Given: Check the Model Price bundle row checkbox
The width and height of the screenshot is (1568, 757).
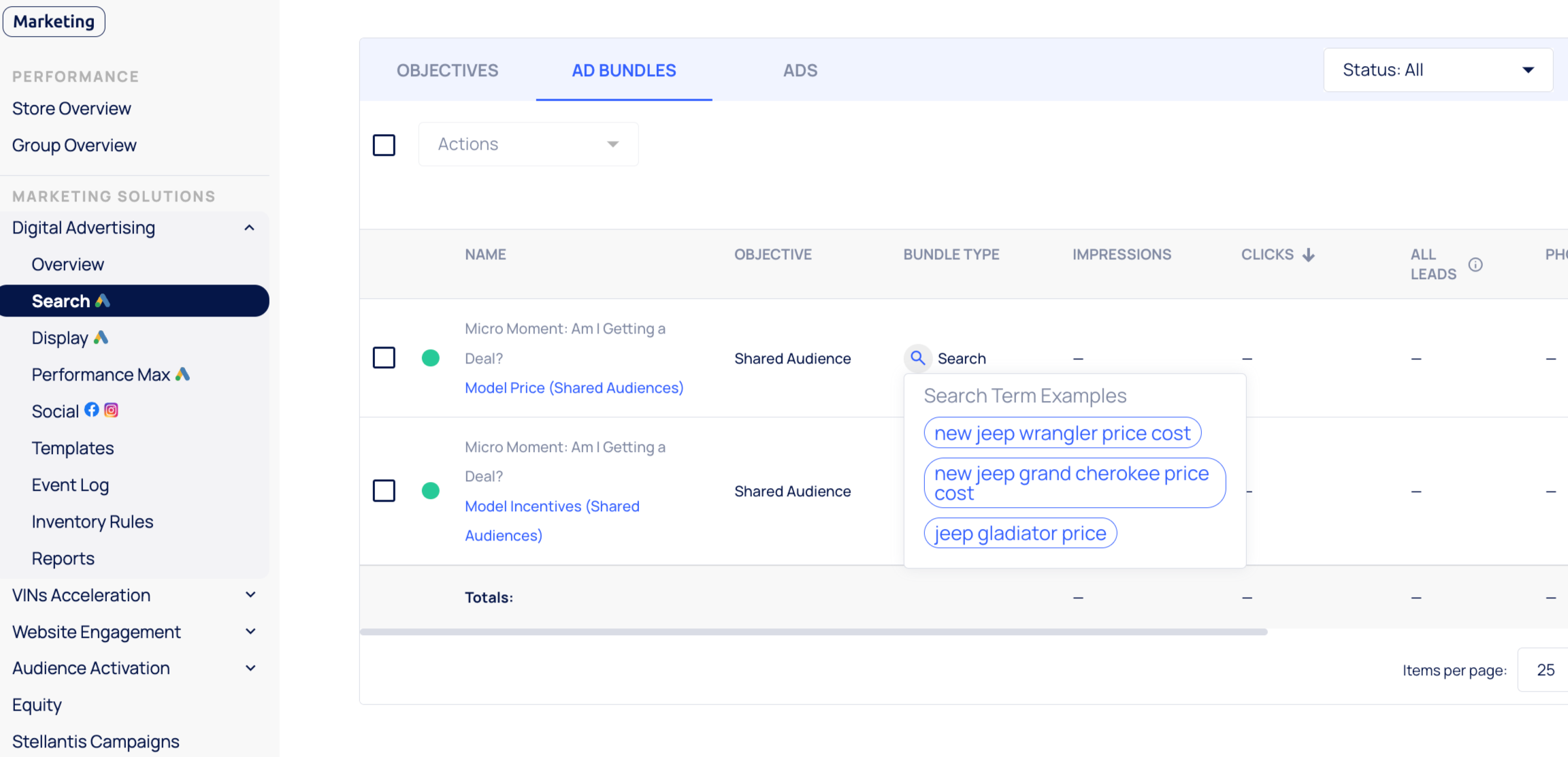Looking at the screenshot, I should pyautogui.click(x=384, y=357).
